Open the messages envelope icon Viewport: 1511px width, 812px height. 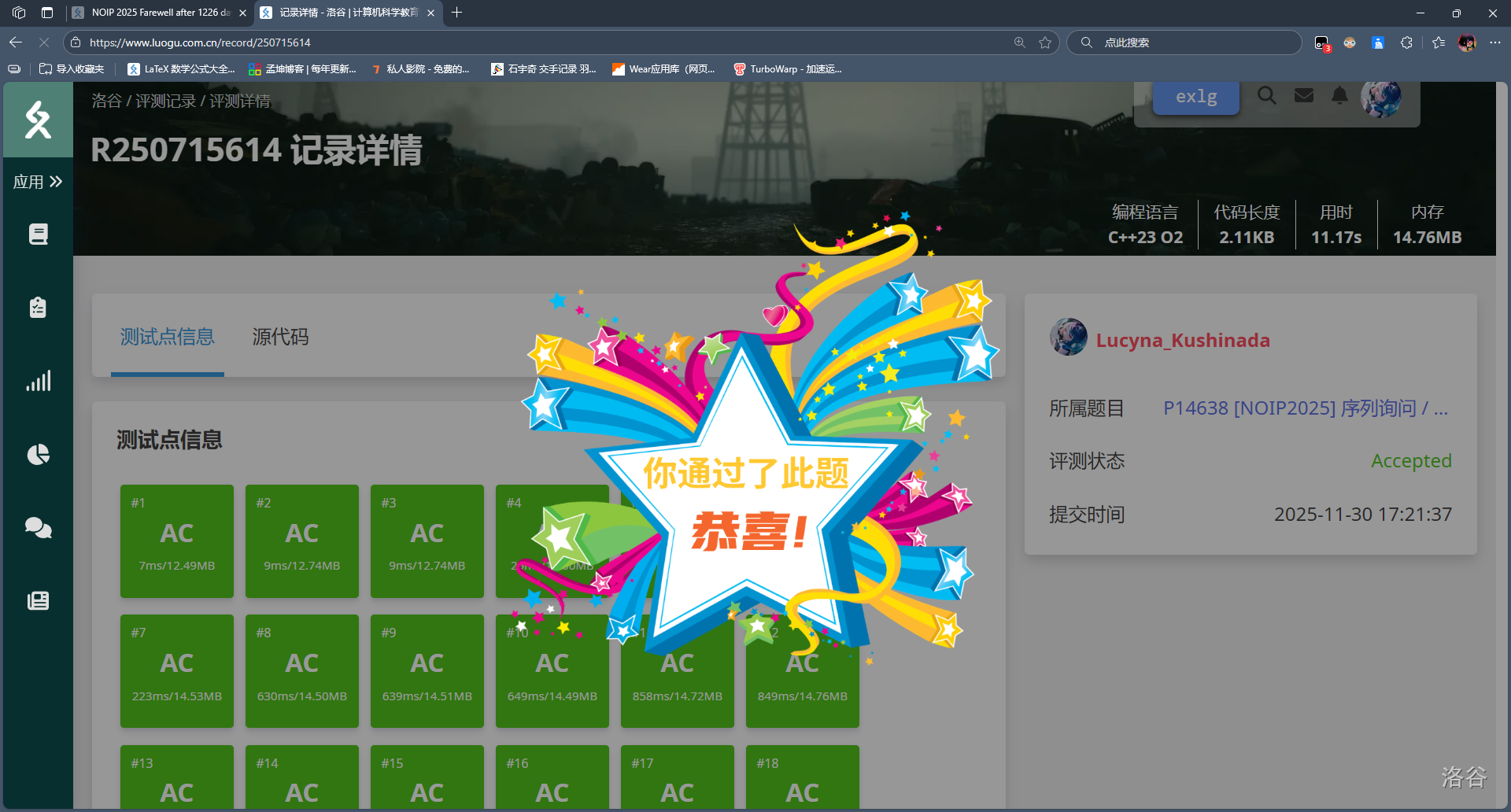click(x=1303, y=96)
